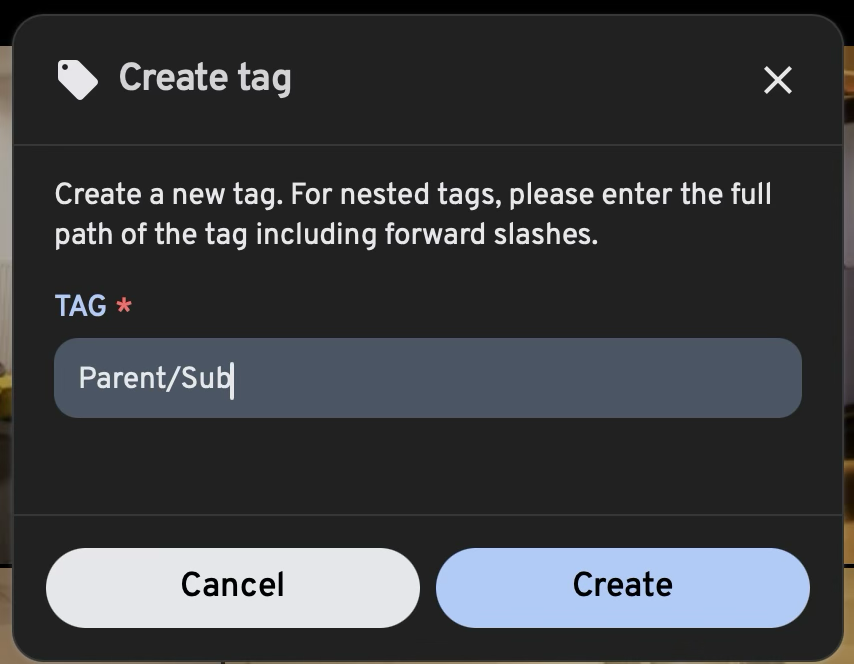Close the Create tag dialog with X
854x664 pixels.
point(777,80)
